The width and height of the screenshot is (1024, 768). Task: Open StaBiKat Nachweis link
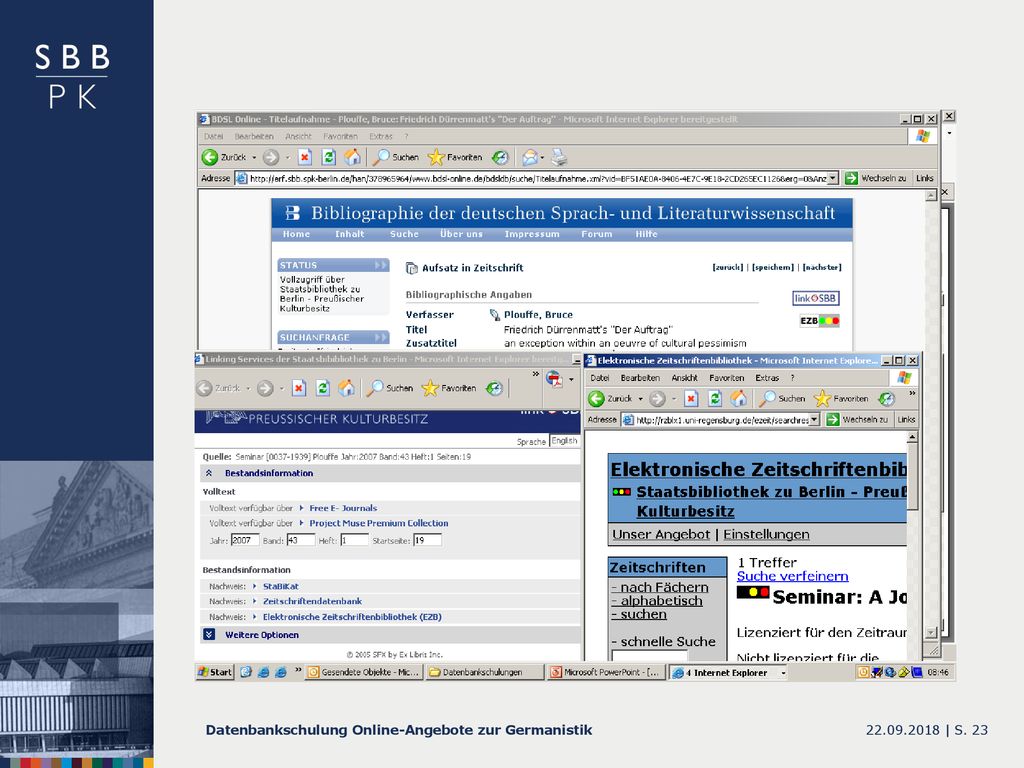pyautogui.click(x=281, y=586)
